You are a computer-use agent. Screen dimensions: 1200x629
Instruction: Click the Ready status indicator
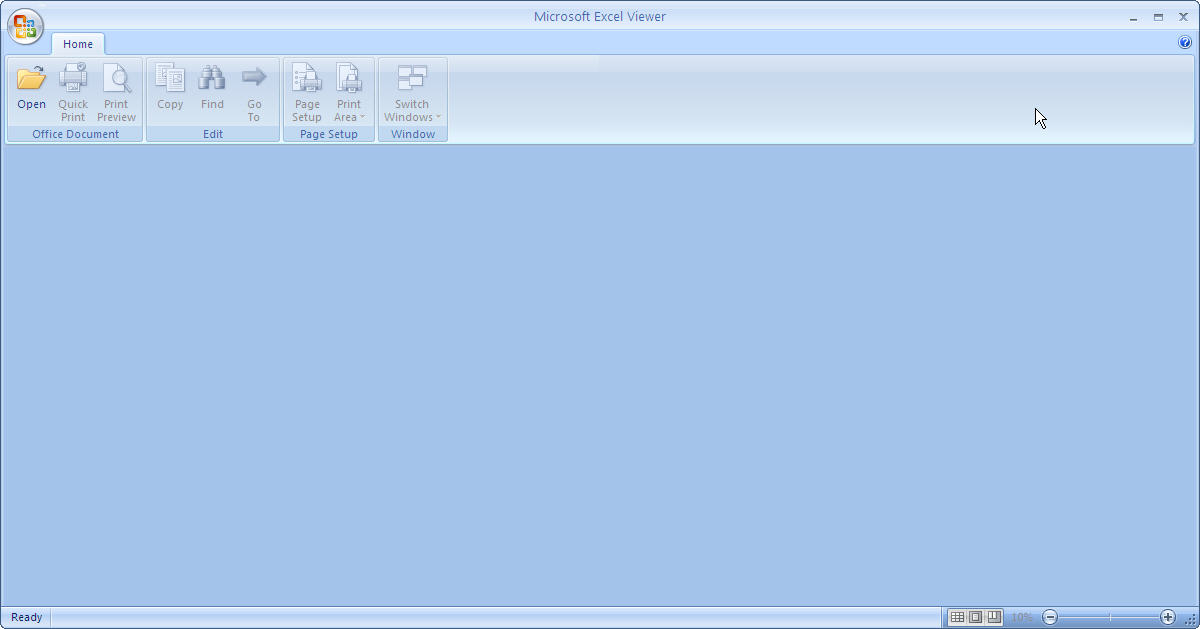[25, 617]
